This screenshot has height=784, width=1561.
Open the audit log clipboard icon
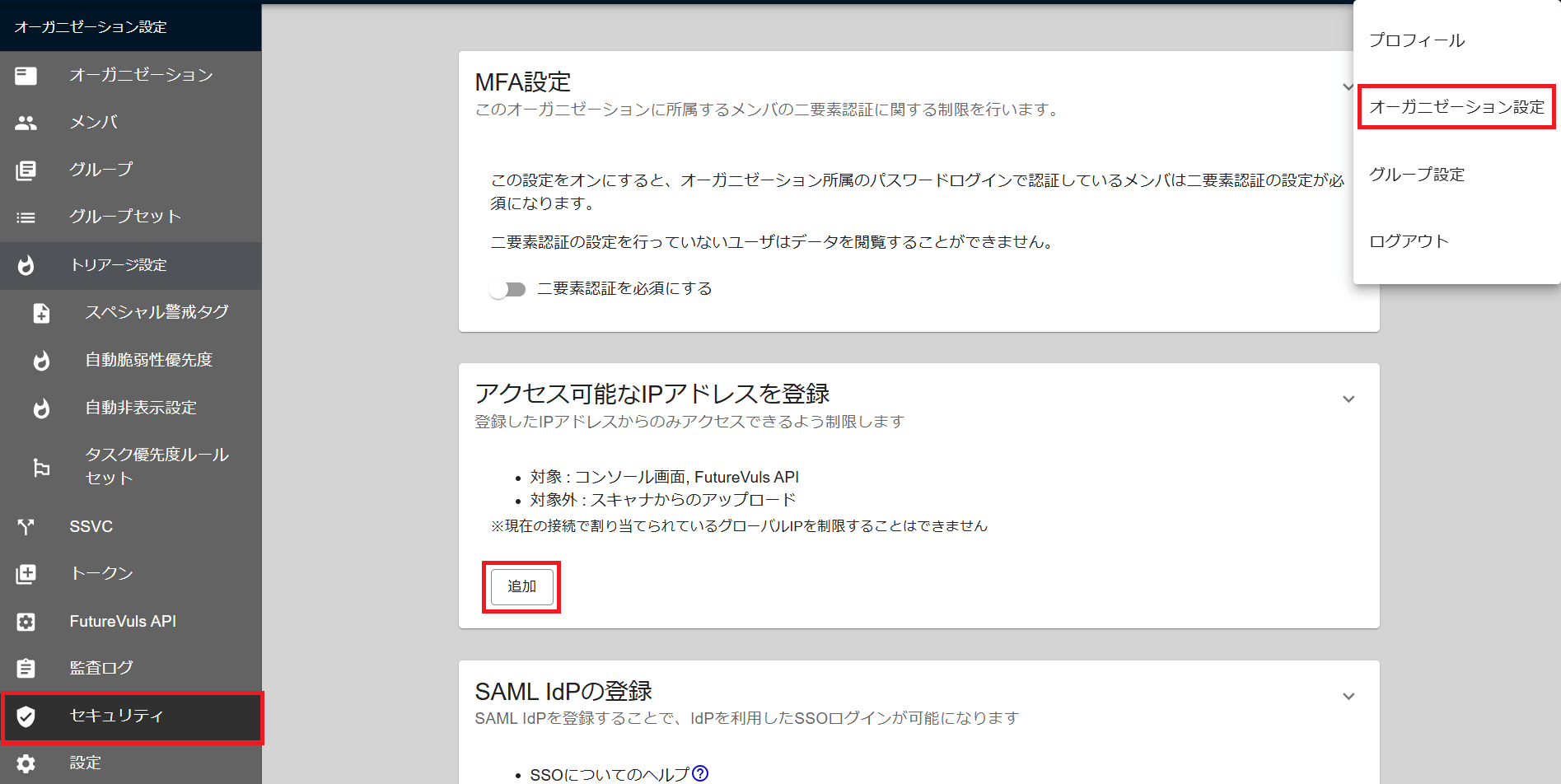(x=26, y=669)
